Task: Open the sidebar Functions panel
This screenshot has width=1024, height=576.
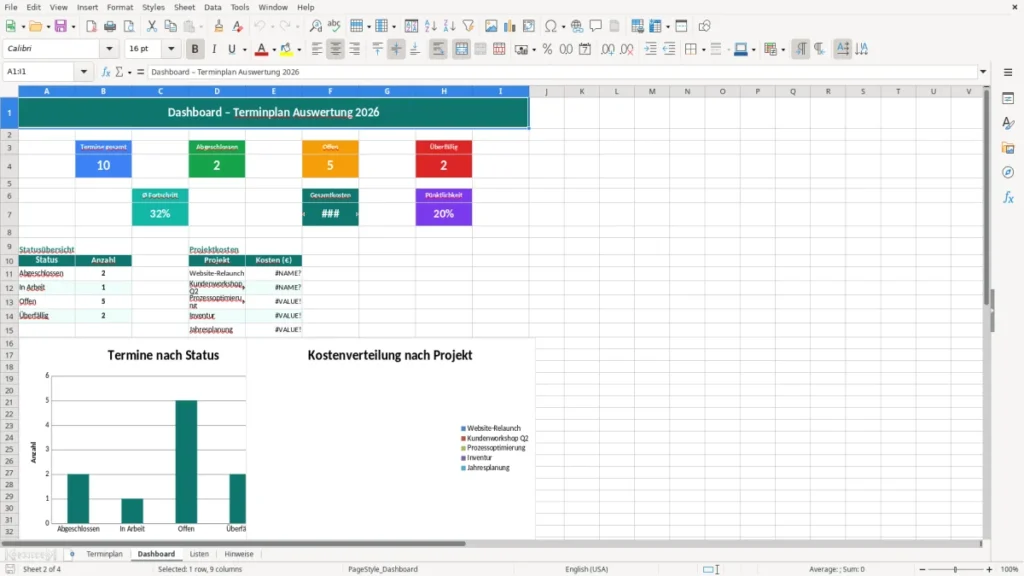Action: pos(1008,197)
